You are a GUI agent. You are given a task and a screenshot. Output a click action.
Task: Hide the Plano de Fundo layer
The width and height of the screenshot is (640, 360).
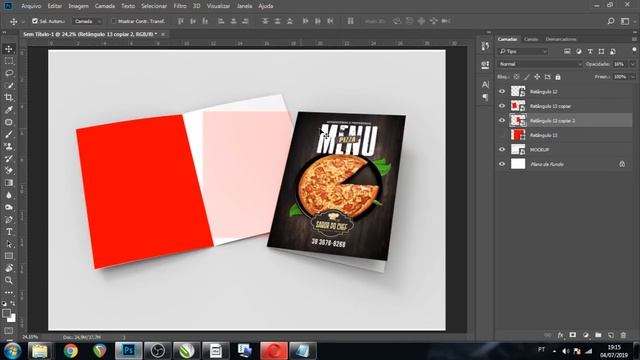[x=502, y=164]
